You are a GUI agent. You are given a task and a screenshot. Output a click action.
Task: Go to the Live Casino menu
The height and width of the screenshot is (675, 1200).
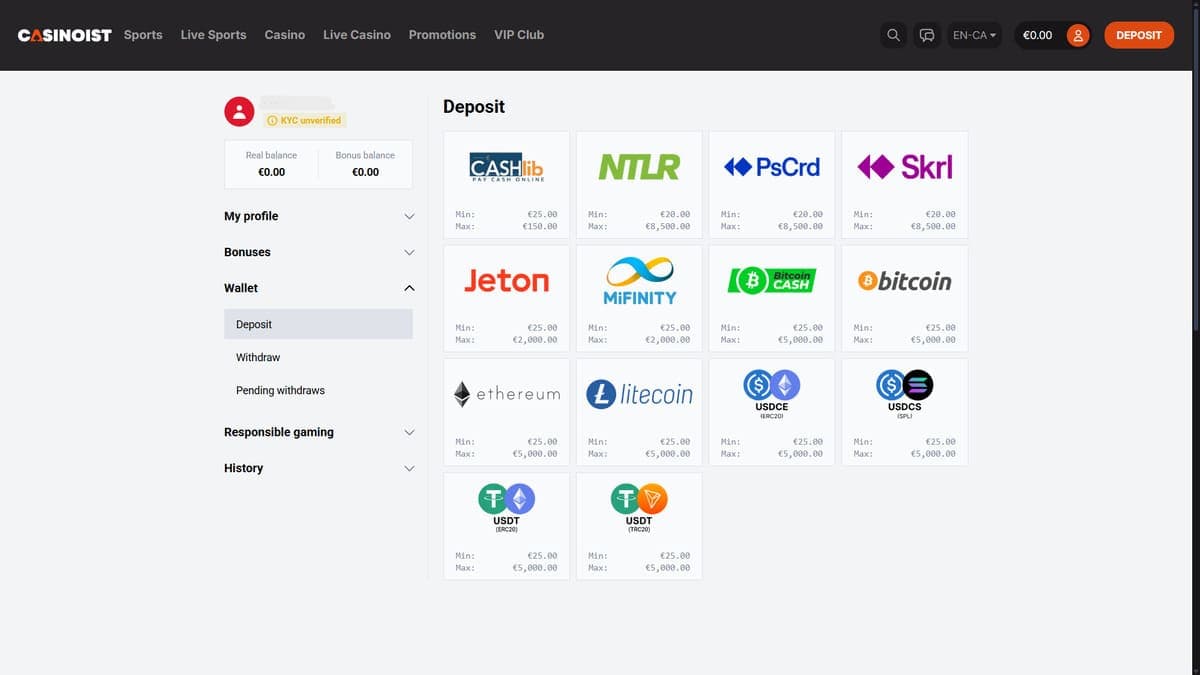(x=357, y=35)
